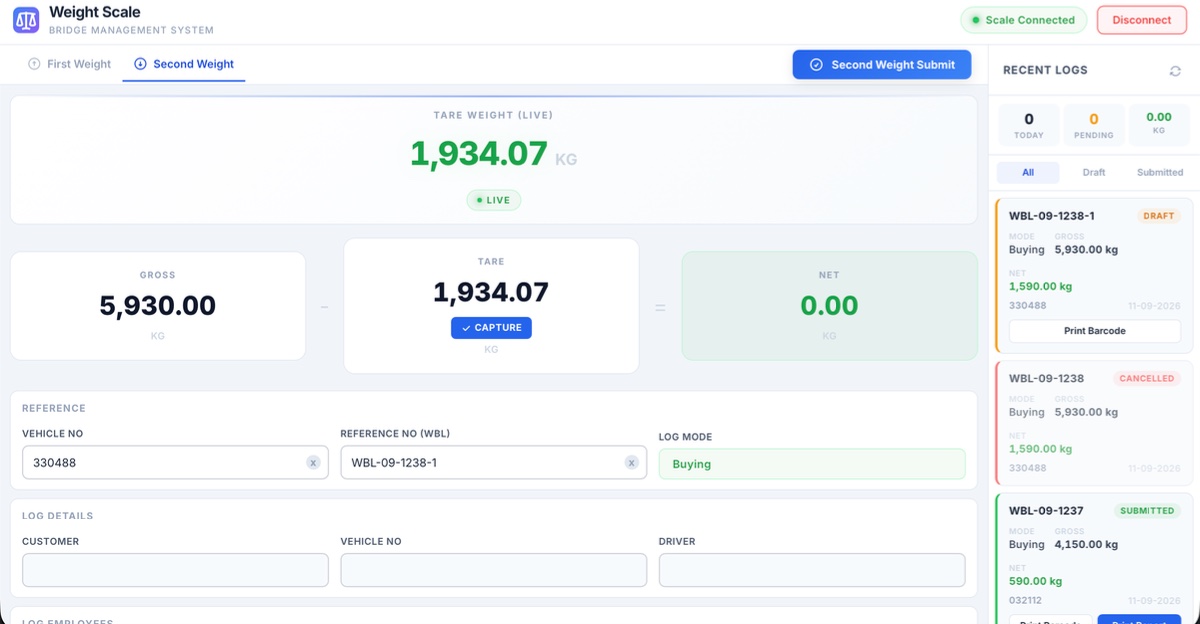Click the Log Details Vehicle No field

tap(493, 570)
